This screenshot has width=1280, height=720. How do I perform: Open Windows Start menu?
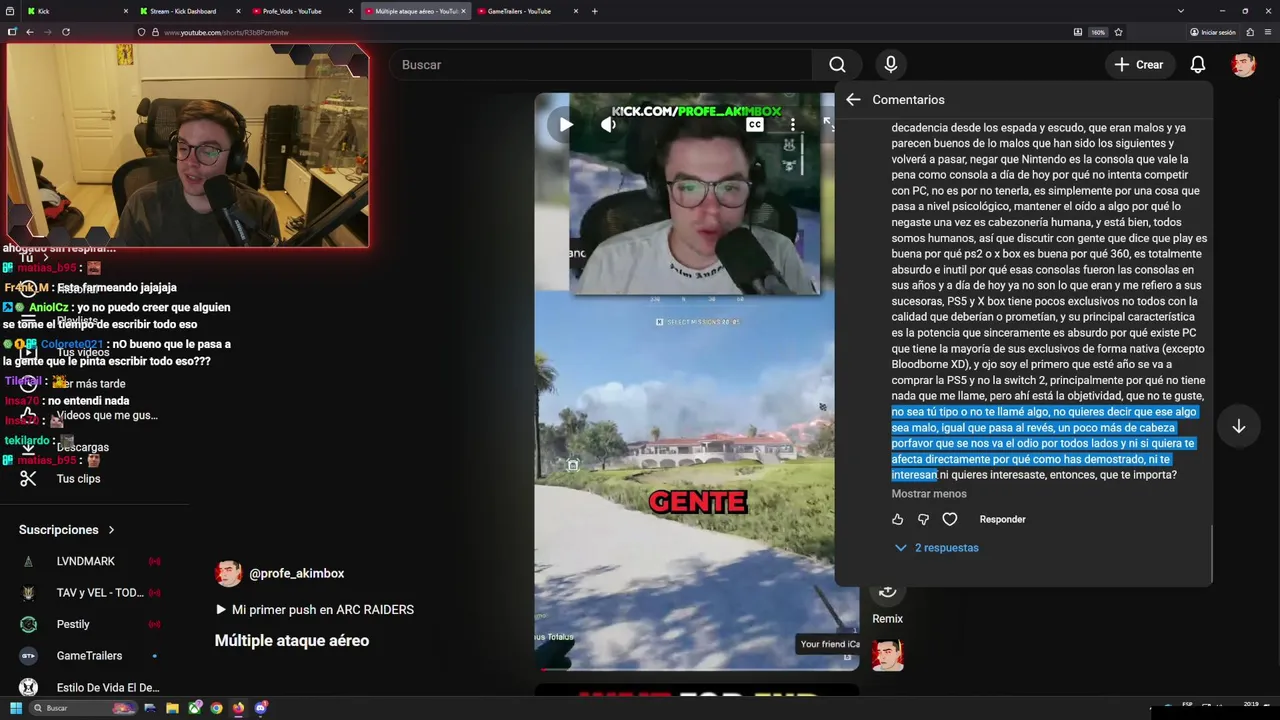coord(14,708)
